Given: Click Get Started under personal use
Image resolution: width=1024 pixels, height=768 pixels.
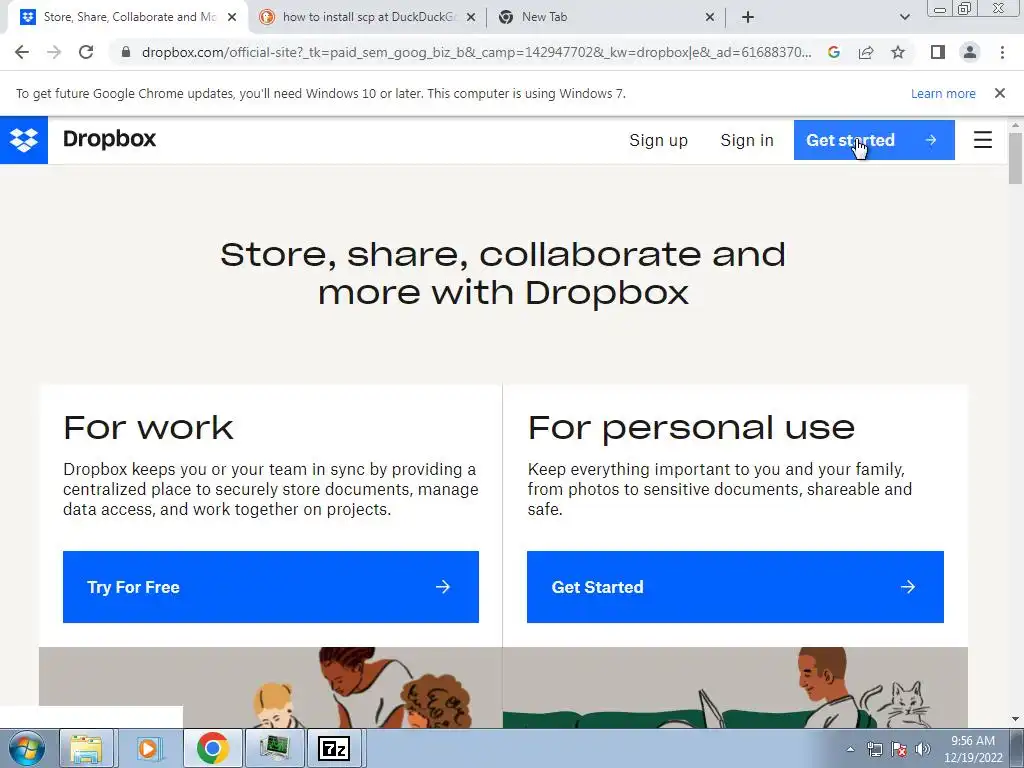Looking at the screenshot, I should click(x=735, y=586).
